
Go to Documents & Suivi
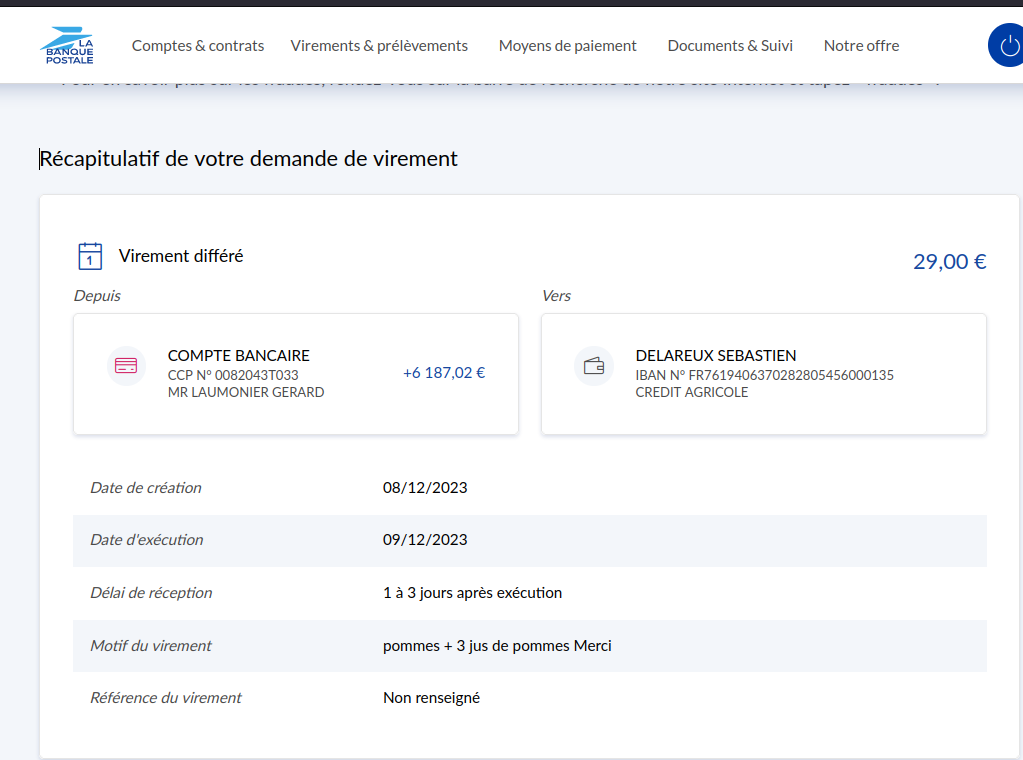pos(730,46)
